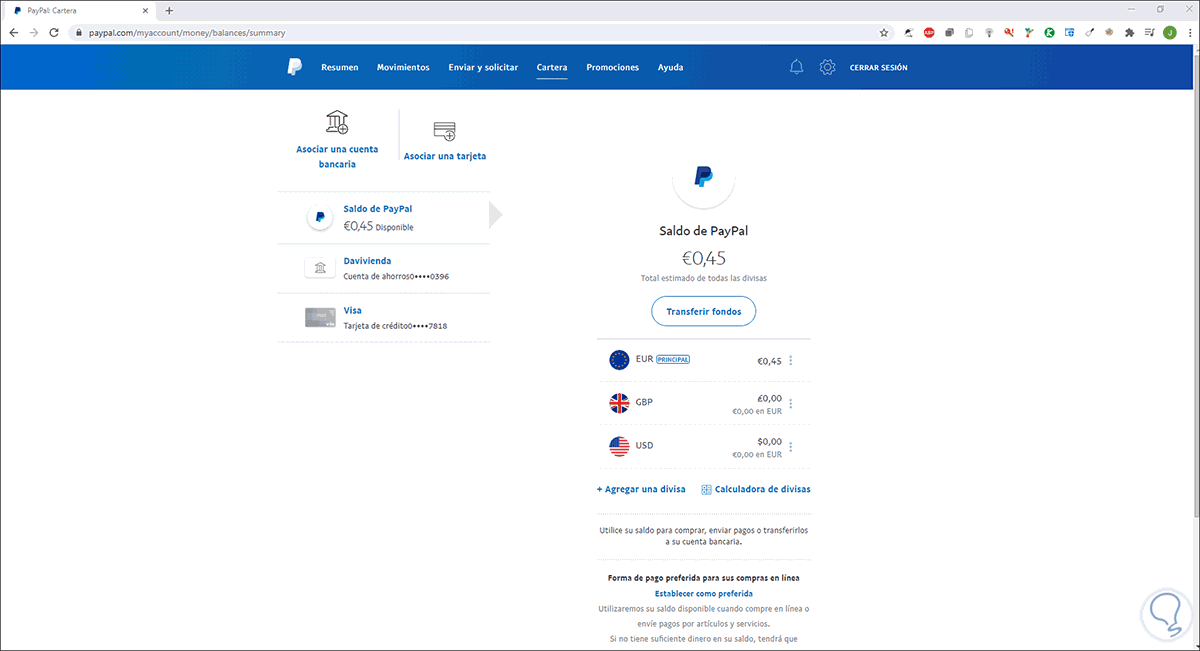Click 'Cuenta de ahorros' account number text
The width and height of the screenshot is (1200, 651).
396,276
